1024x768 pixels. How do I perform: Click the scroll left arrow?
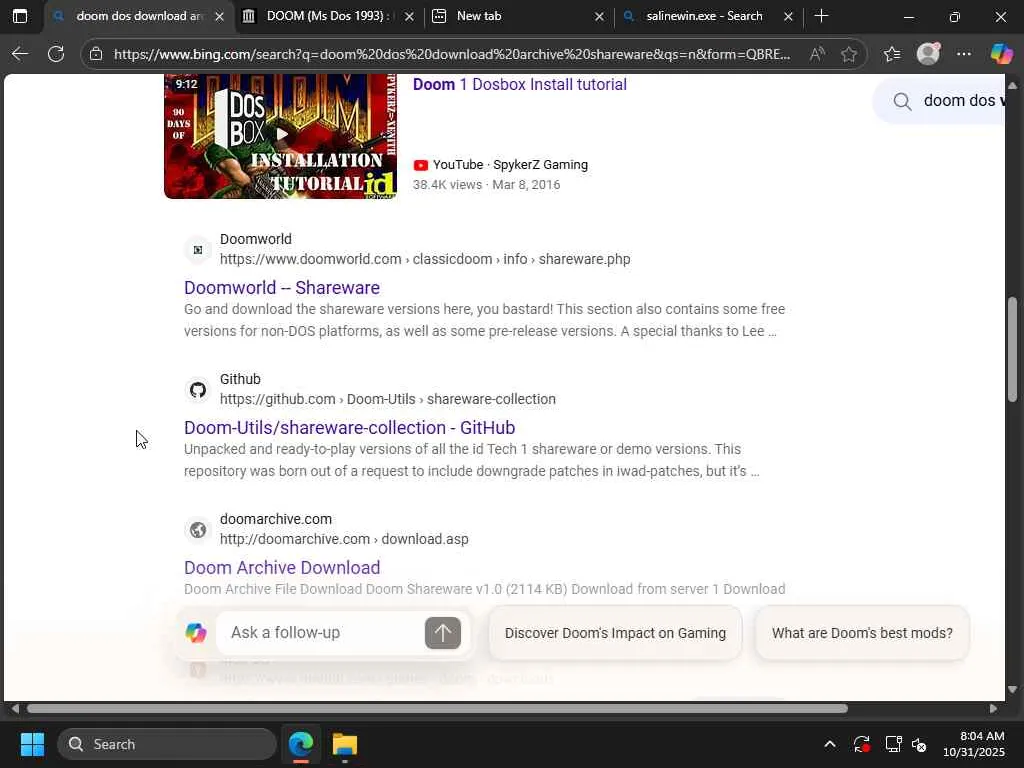(x=15, y=709)
